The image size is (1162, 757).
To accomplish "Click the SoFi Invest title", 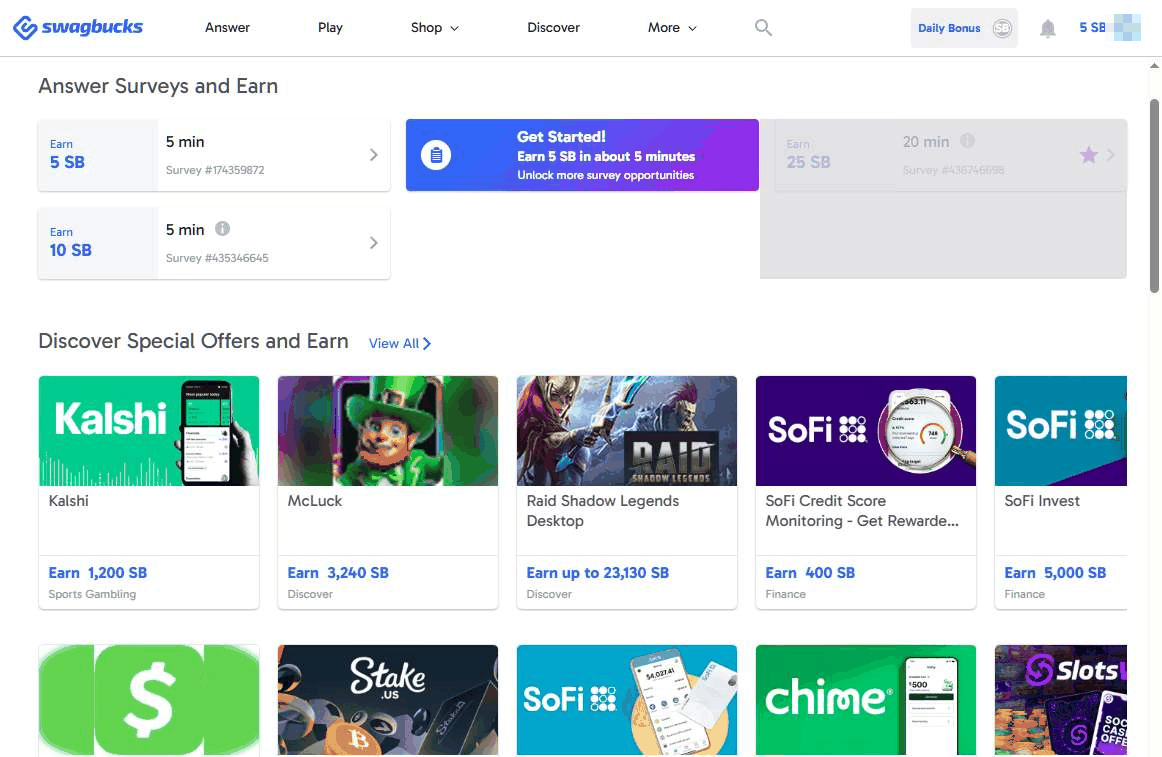I will click(x=1042, y=500).
